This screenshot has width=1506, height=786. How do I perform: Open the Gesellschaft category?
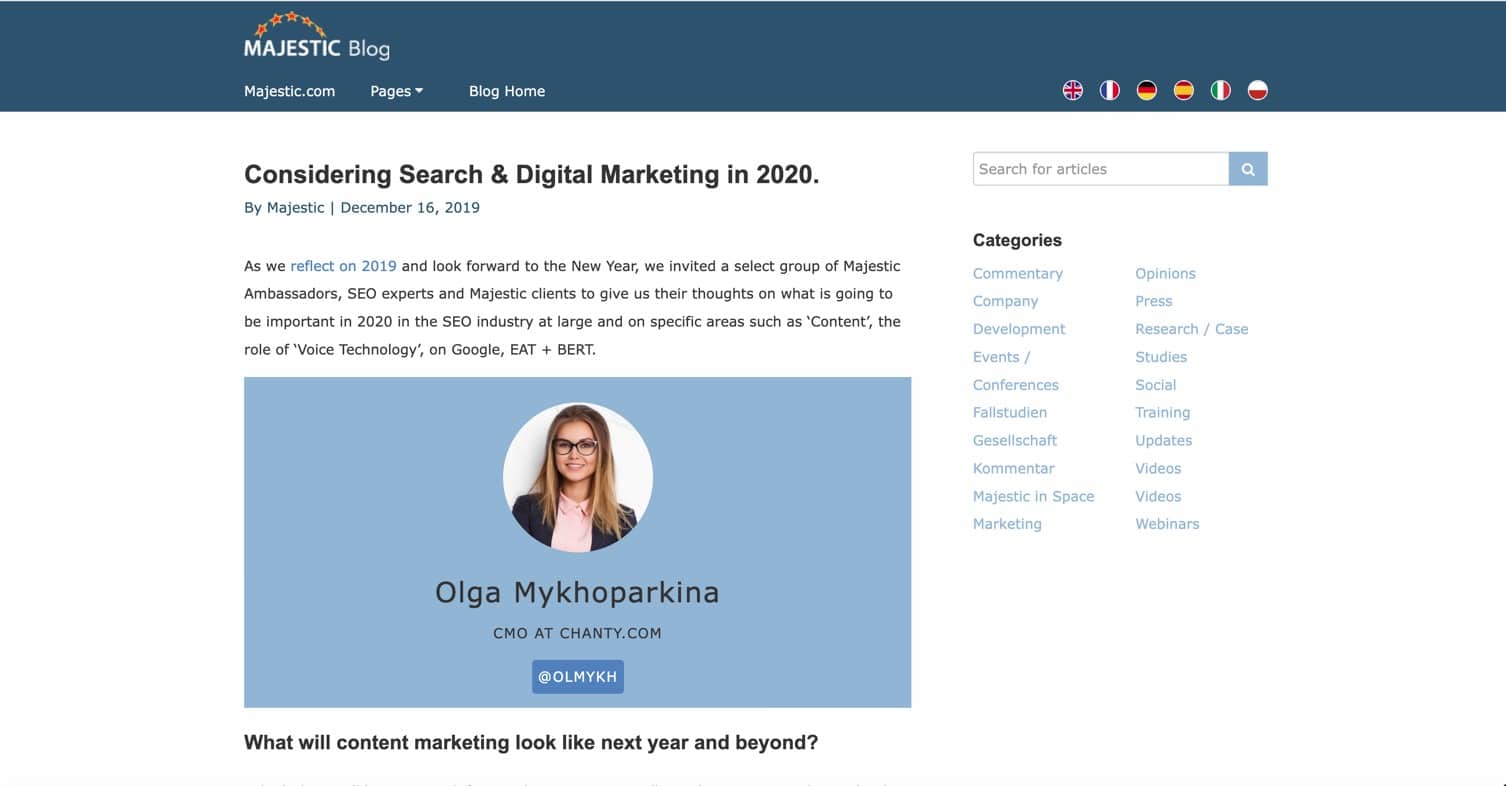pyautogui.click(x=1015, y=440)
